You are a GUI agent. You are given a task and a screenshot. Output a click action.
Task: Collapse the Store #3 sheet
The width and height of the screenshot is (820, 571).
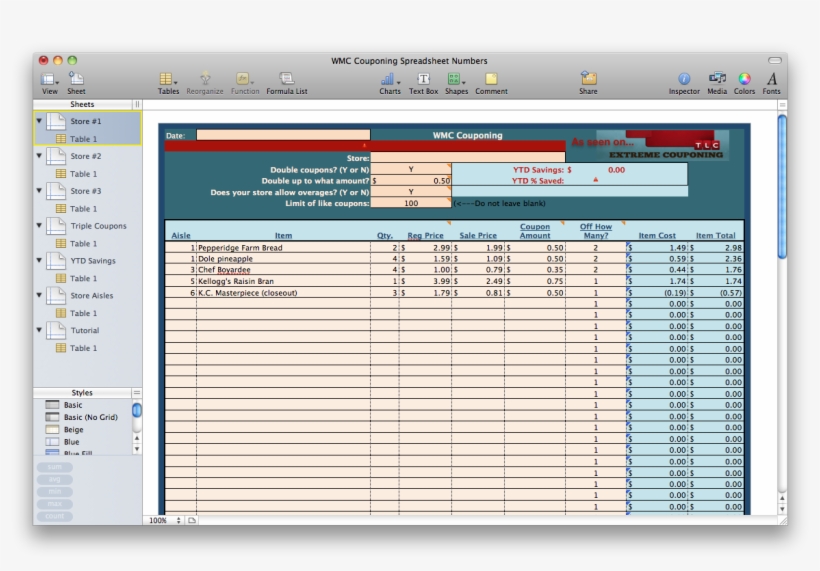tap(39, 191)
